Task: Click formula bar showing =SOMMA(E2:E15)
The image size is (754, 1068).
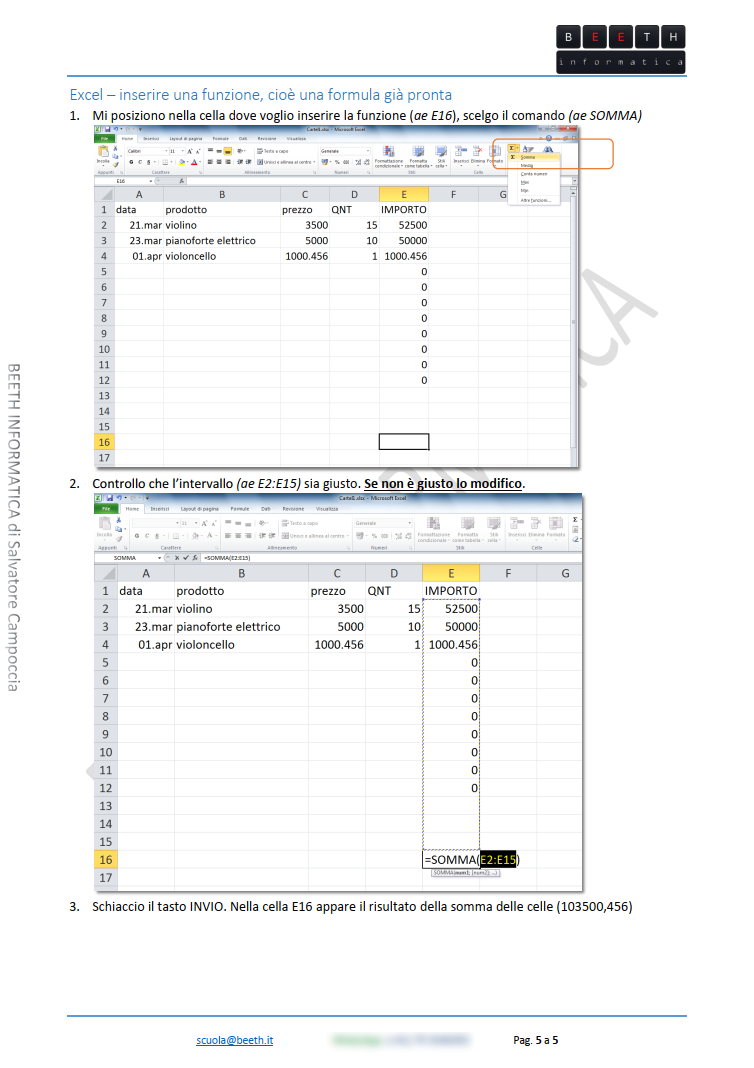Action: coord(390,558)
